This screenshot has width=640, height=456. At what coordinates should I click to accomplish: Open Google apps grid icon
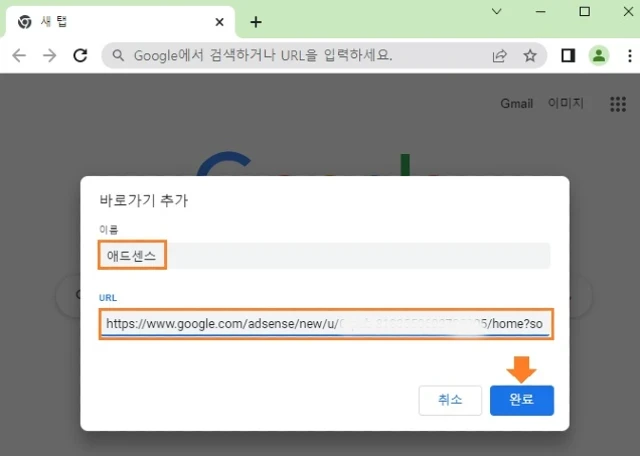point(618,104)
